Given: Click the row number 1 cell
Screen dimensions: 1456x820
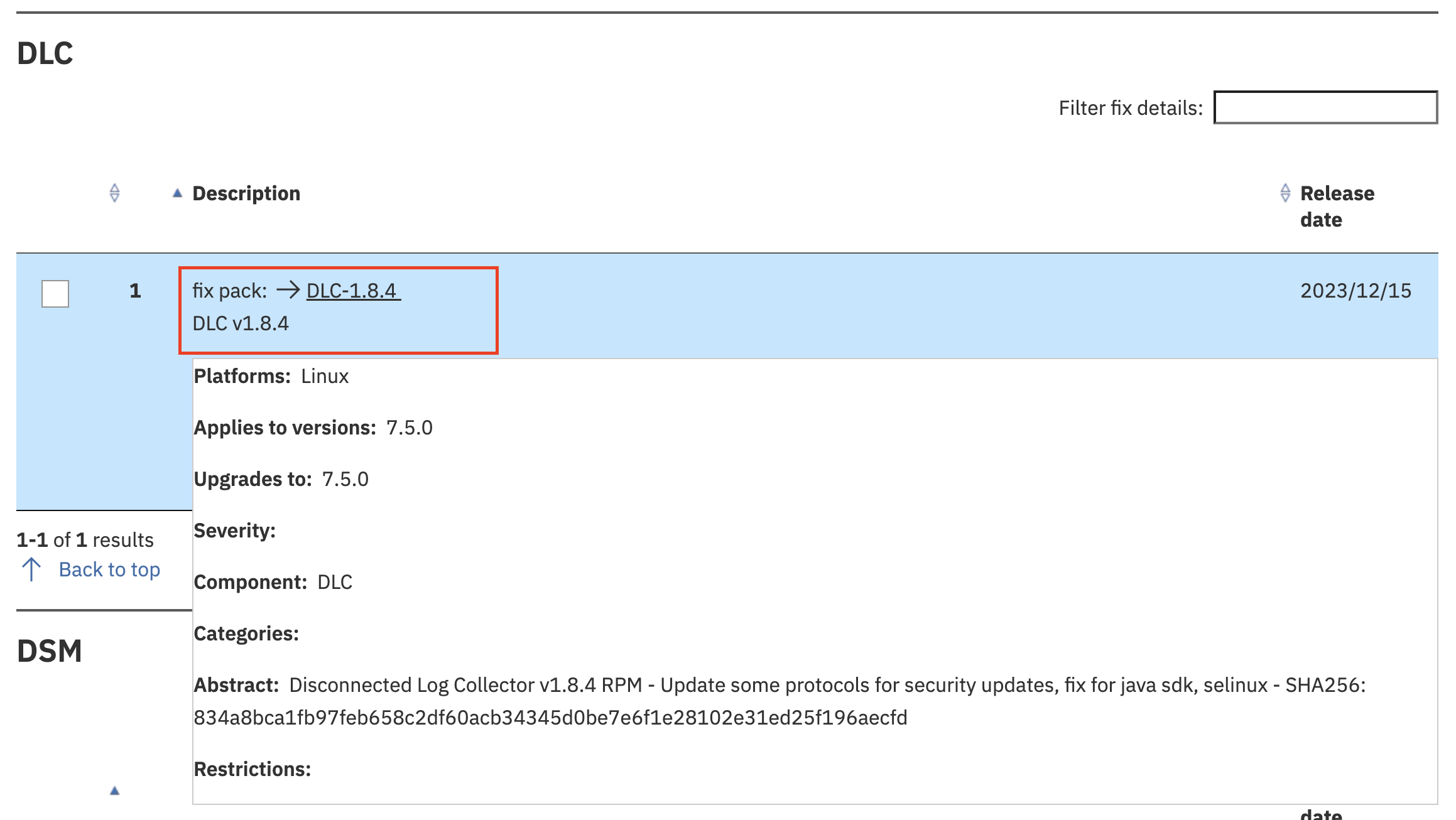Looking at the screenshot, I should tap(135, 291).
